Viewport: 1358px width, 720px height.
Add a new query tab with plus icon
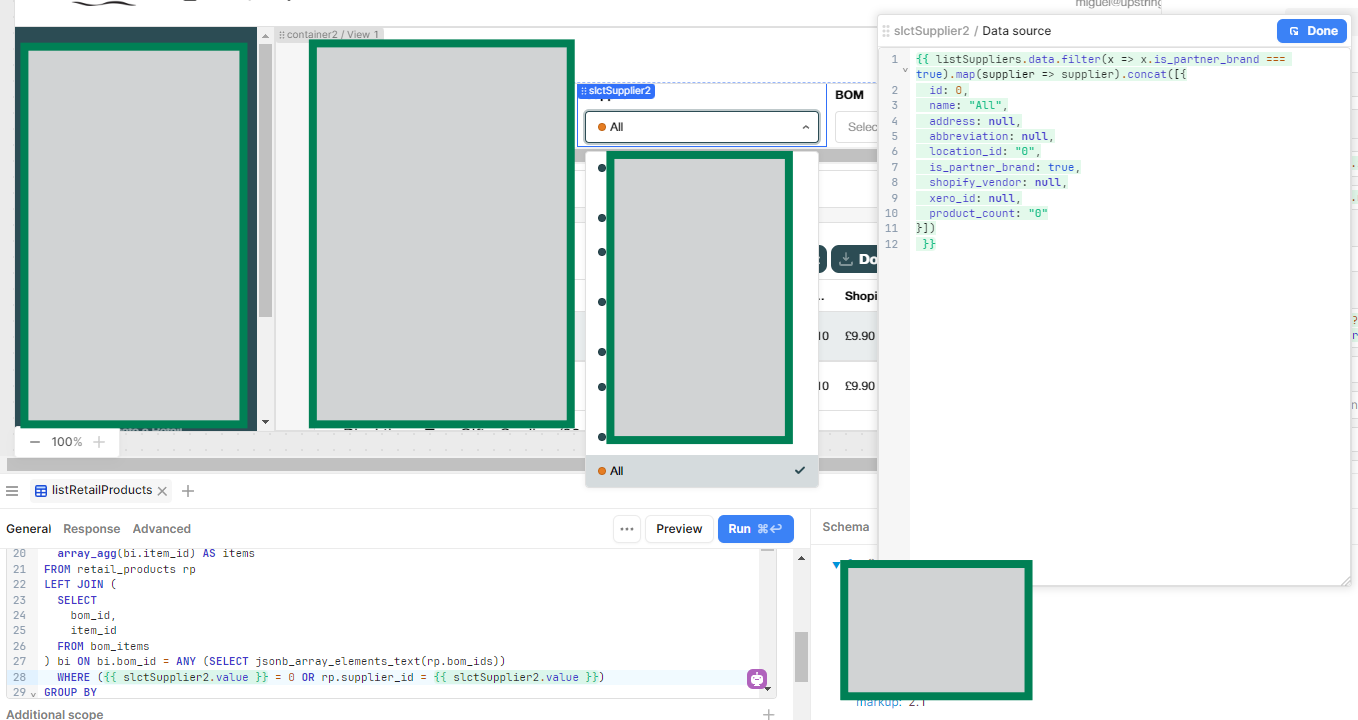click(x=188, y=491)
